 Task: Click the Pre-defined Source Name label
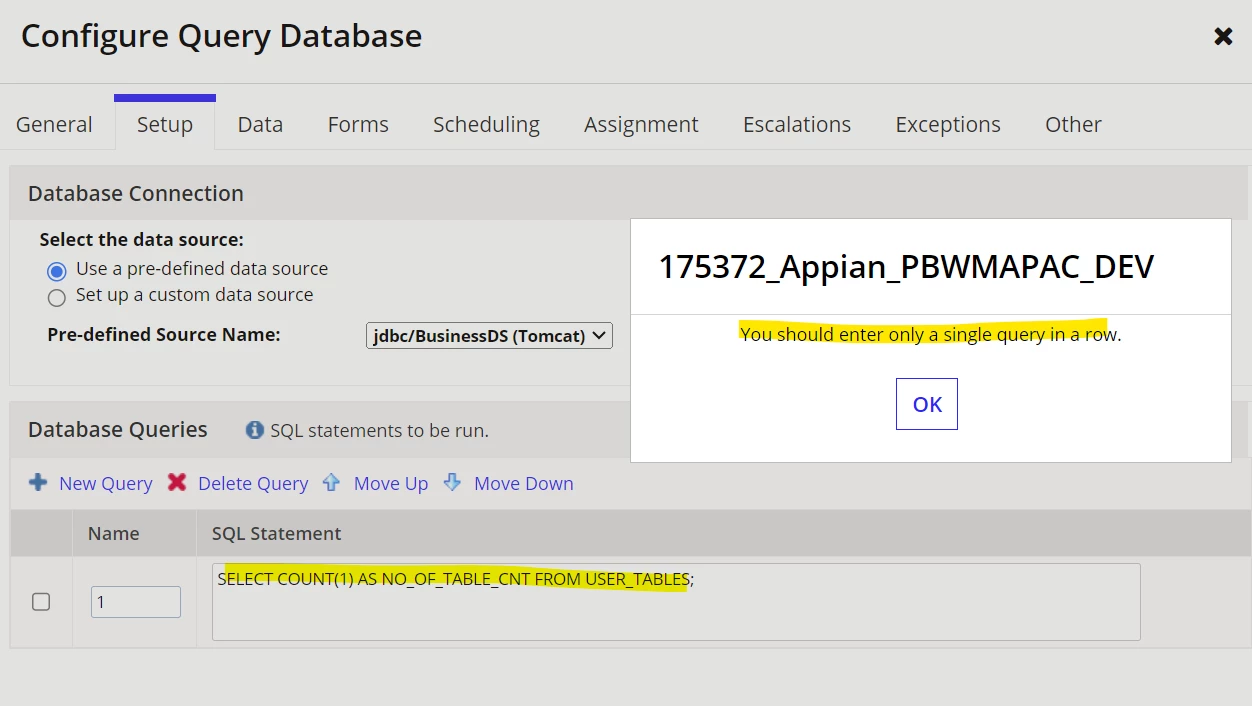(x=164, y=335)
